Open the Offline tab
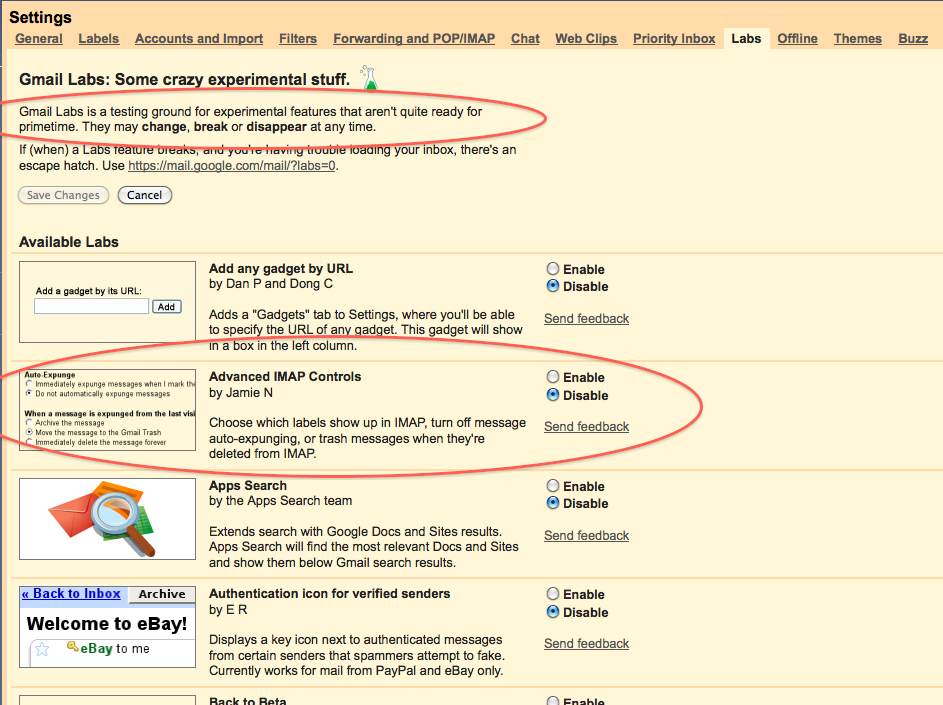 pyautogui.click(x=797, y=38)
